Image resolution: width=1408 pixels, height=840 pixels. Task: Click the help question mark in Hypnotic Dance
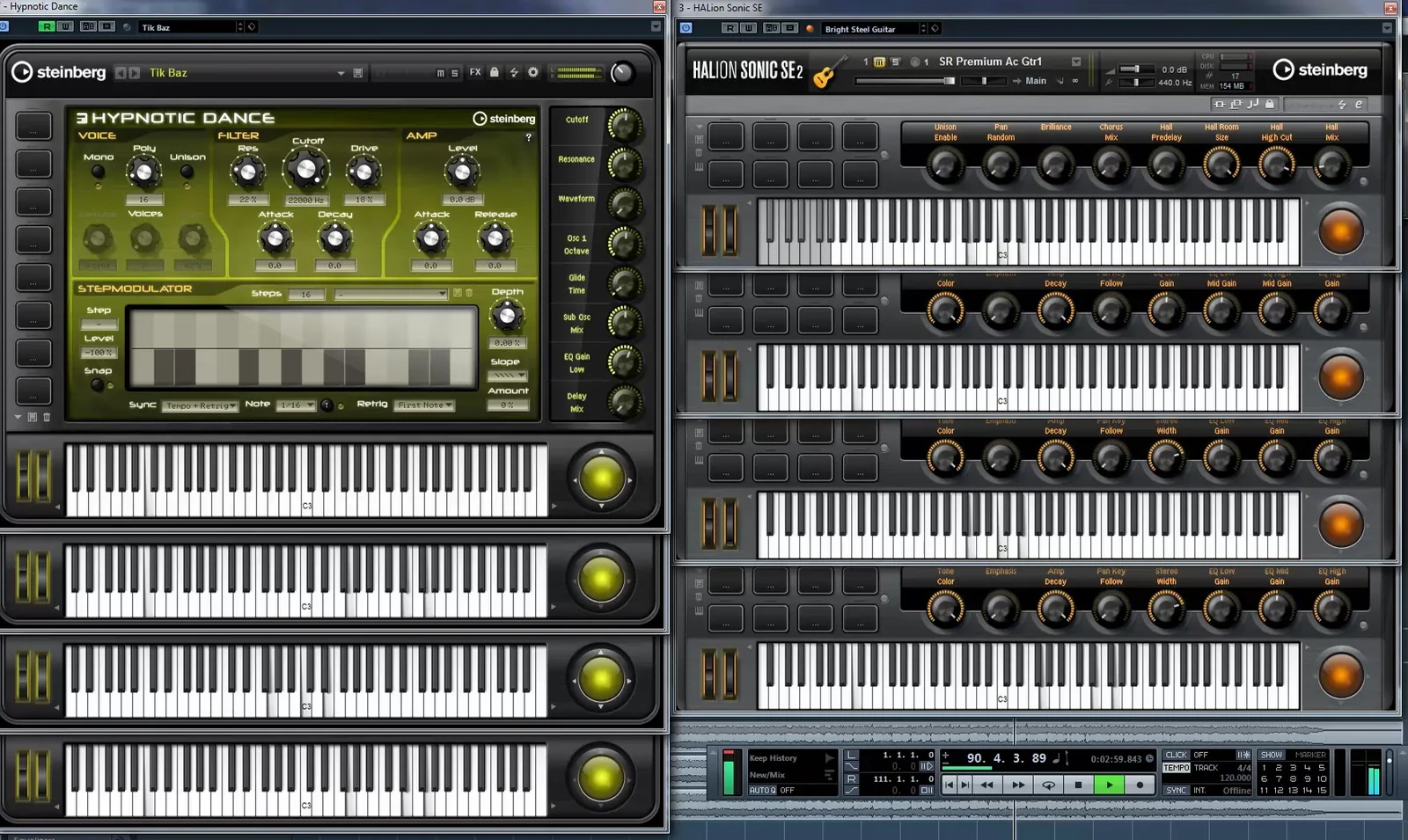point(529,137)
